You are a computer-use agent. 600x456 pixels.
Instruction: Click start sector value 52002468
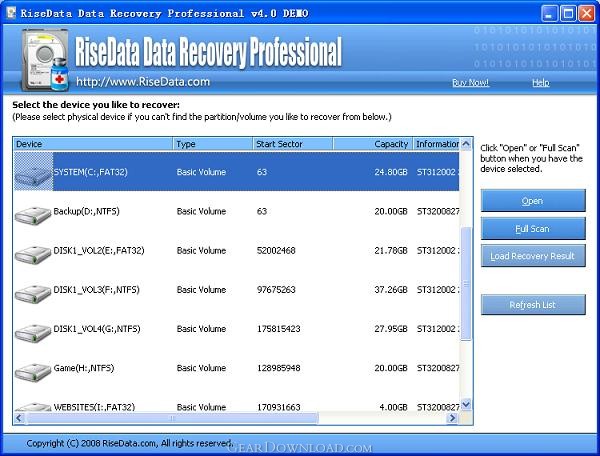click(276, 251)
